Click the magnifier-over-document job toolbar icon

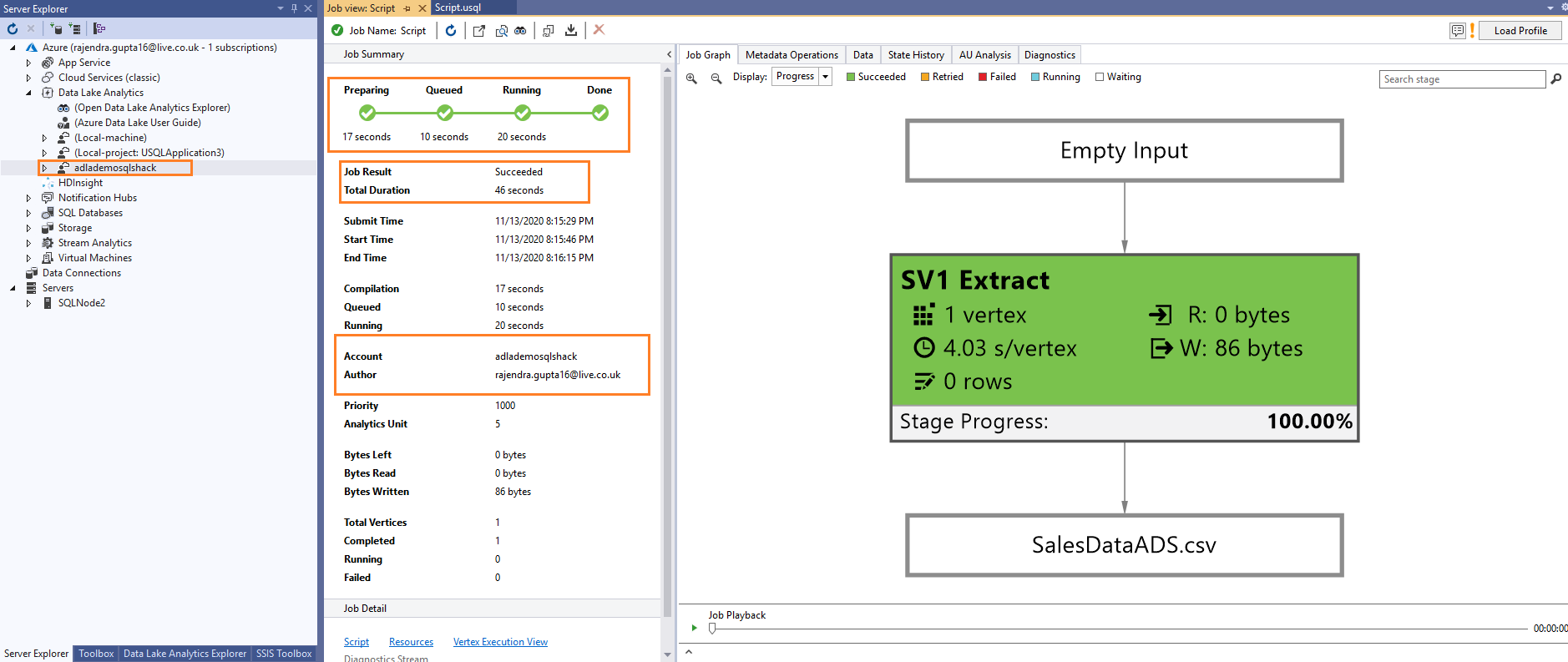click(501, 31)
